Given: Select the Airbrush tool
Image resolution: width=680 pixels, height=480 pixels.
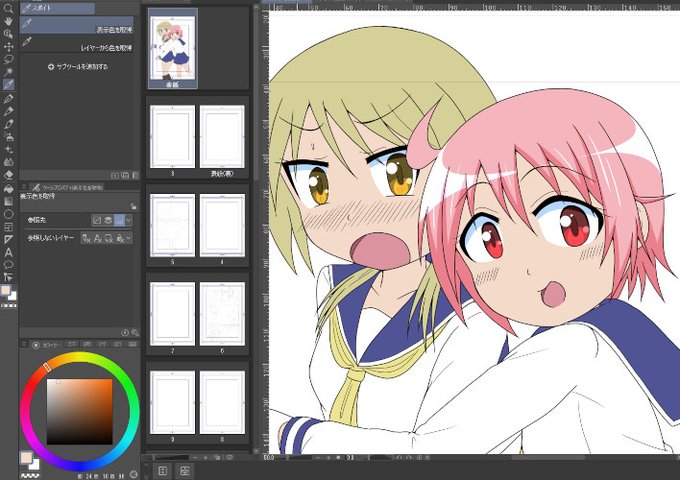Looking at the screenshot, I should tap(8, 137).
